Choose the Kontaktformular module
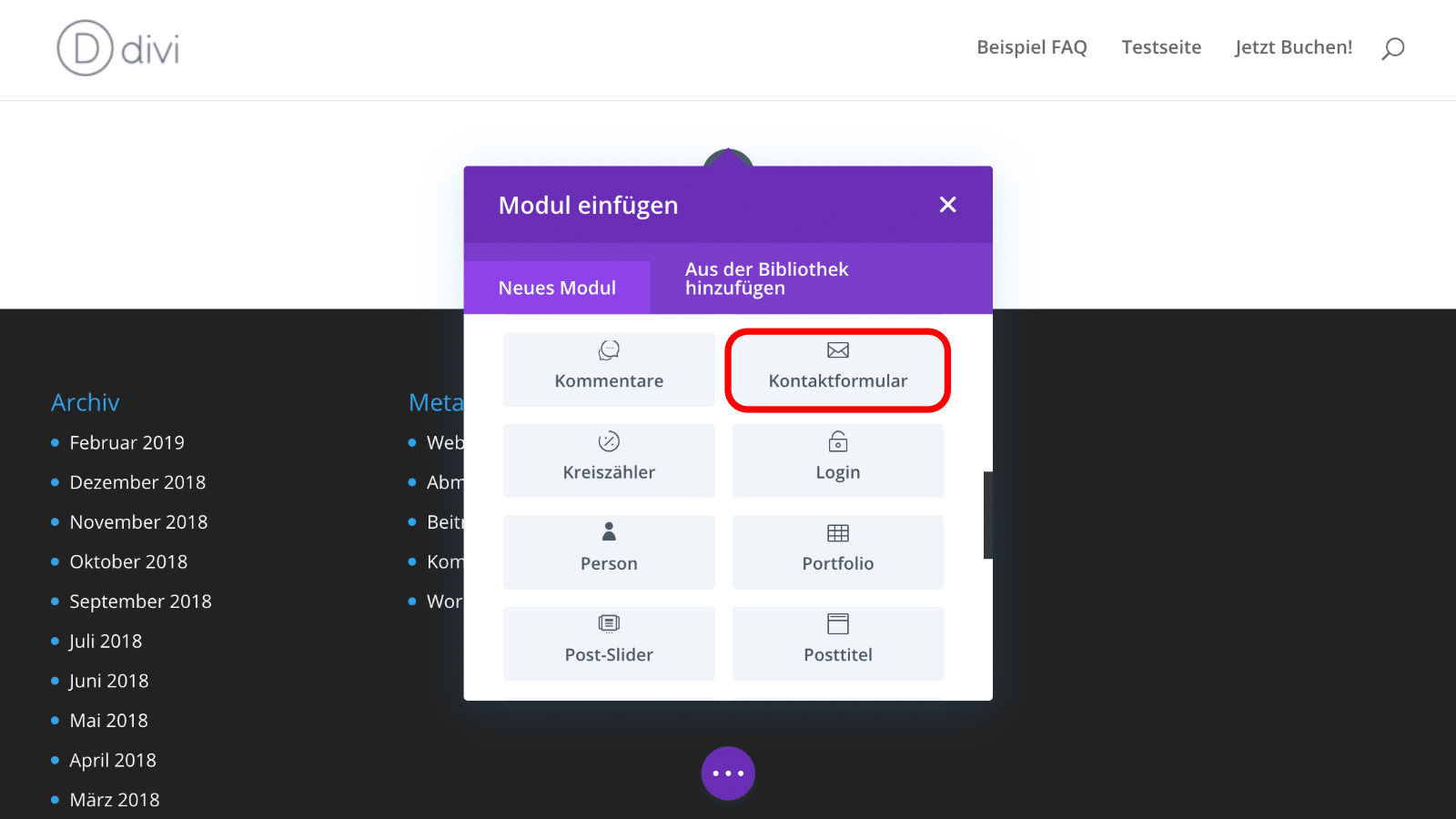The width and height of the screenshot is (1456, 819). [x=837, y=369]
